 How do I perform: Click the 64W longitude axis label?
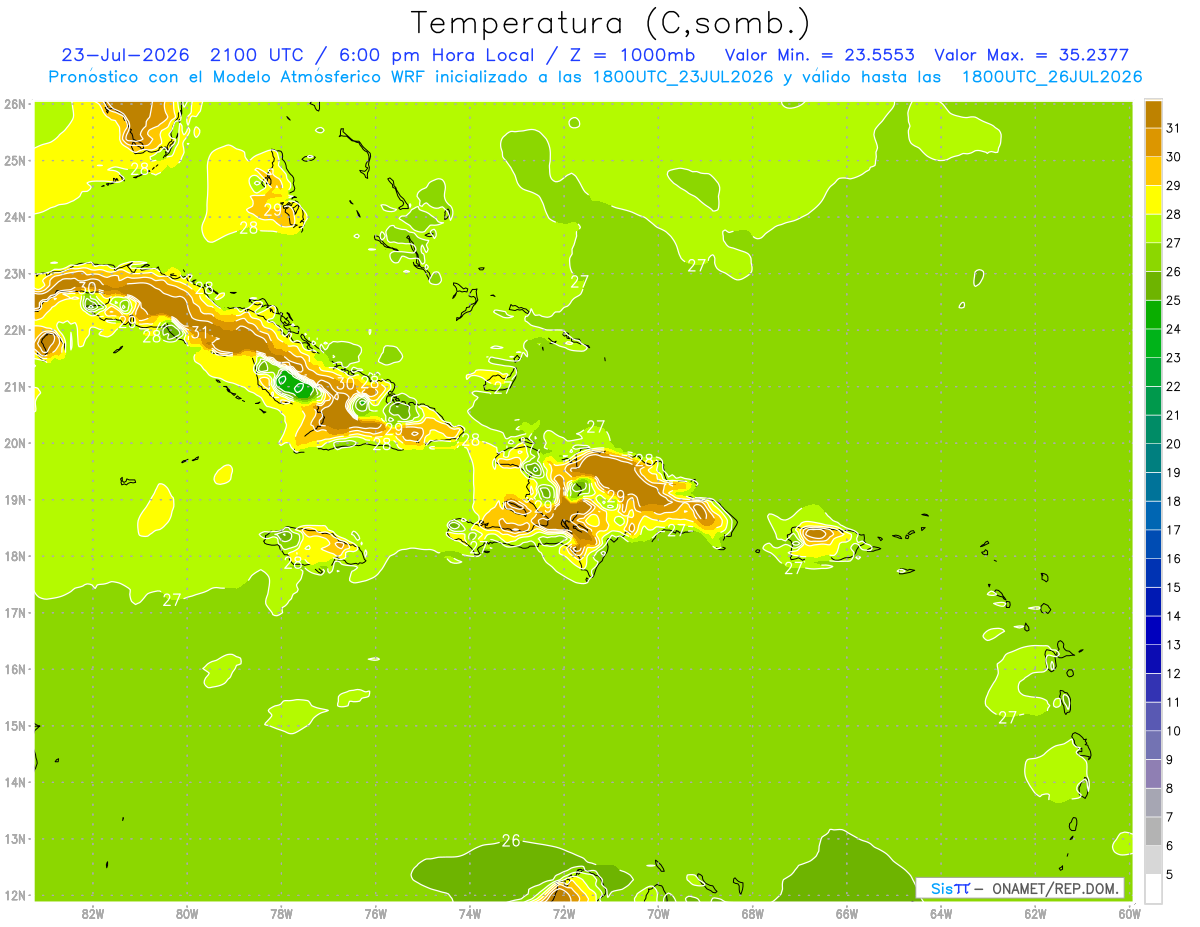[941, 913]
